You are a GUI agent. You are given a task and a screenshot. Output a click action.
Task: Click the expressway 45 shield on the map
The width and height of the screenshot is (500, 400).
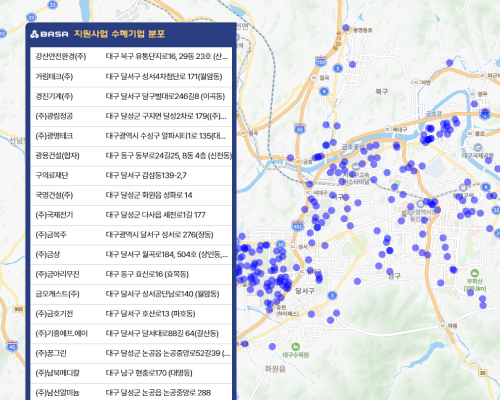point(12,346)
